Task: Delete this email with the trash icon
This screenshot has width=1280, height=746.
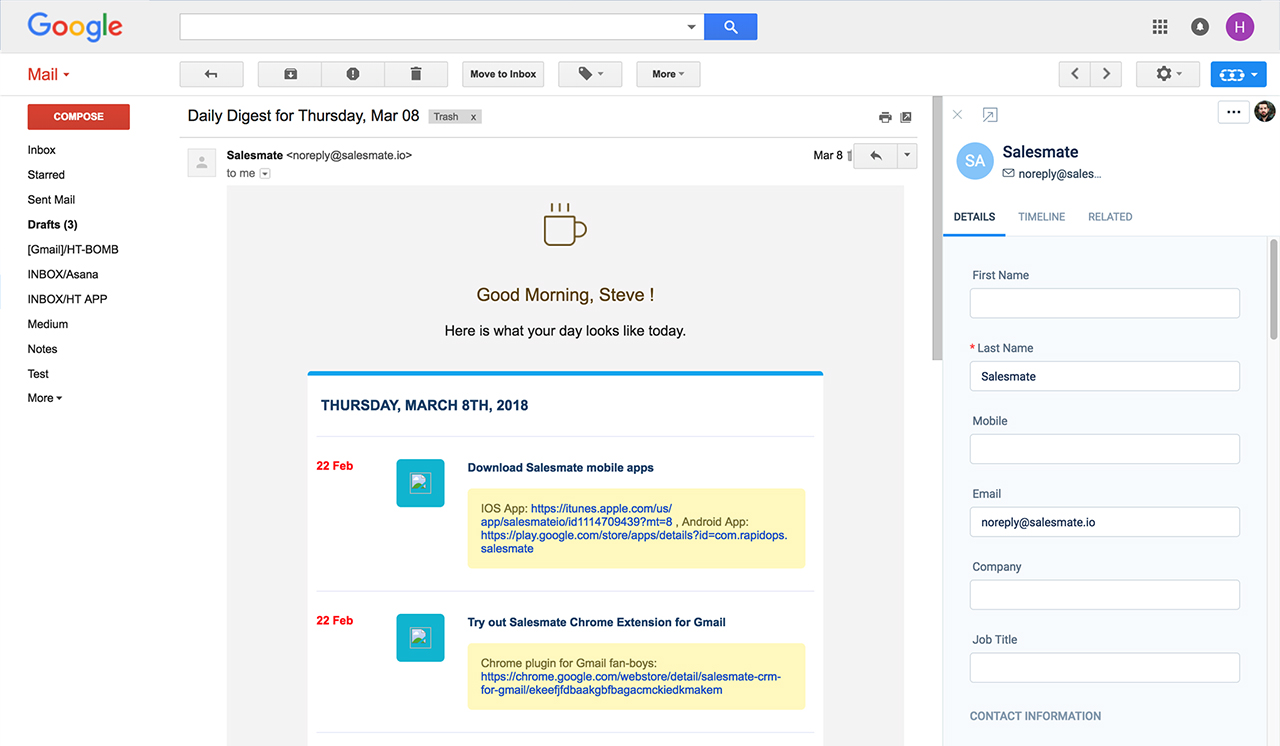Action: coord(416,74)
